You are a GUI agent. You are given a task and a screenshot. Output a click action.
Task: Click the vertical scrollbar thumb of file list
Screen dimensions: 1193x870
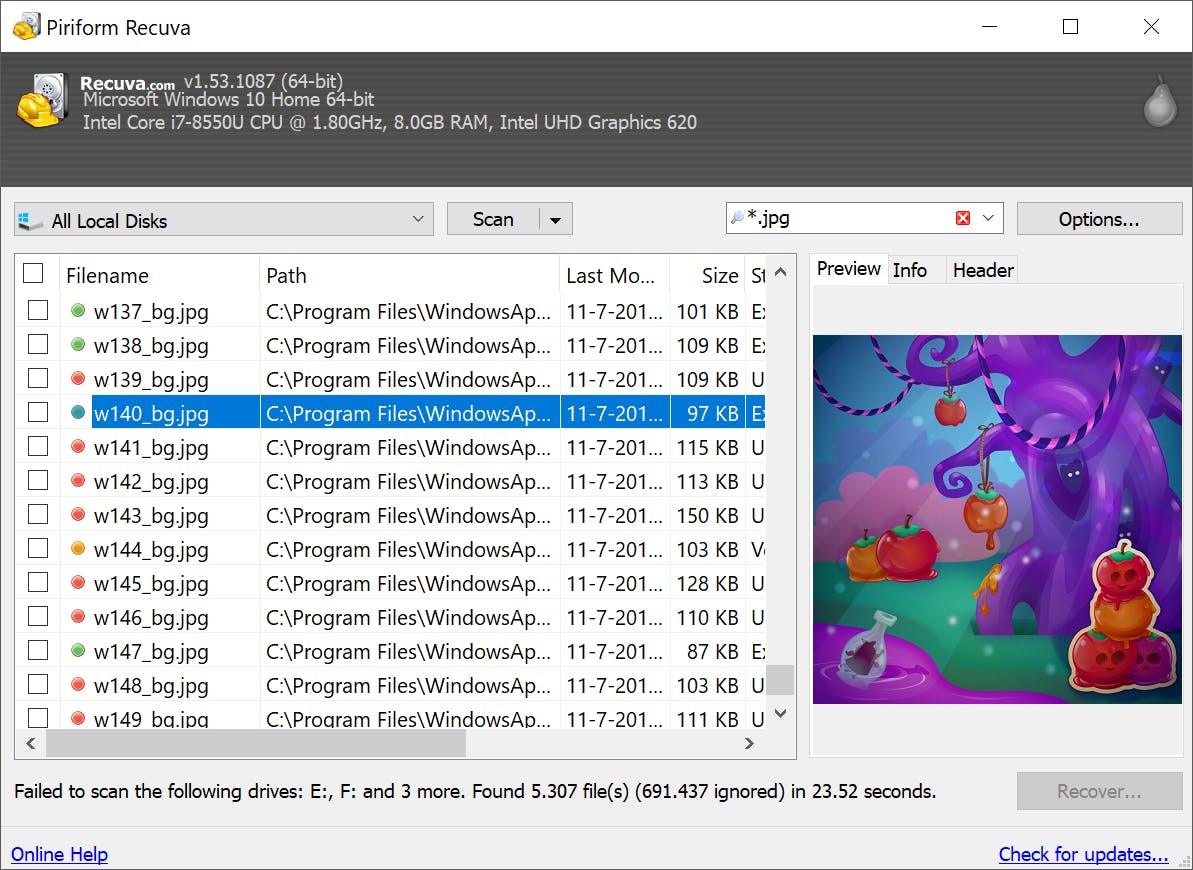coord(780,680)
